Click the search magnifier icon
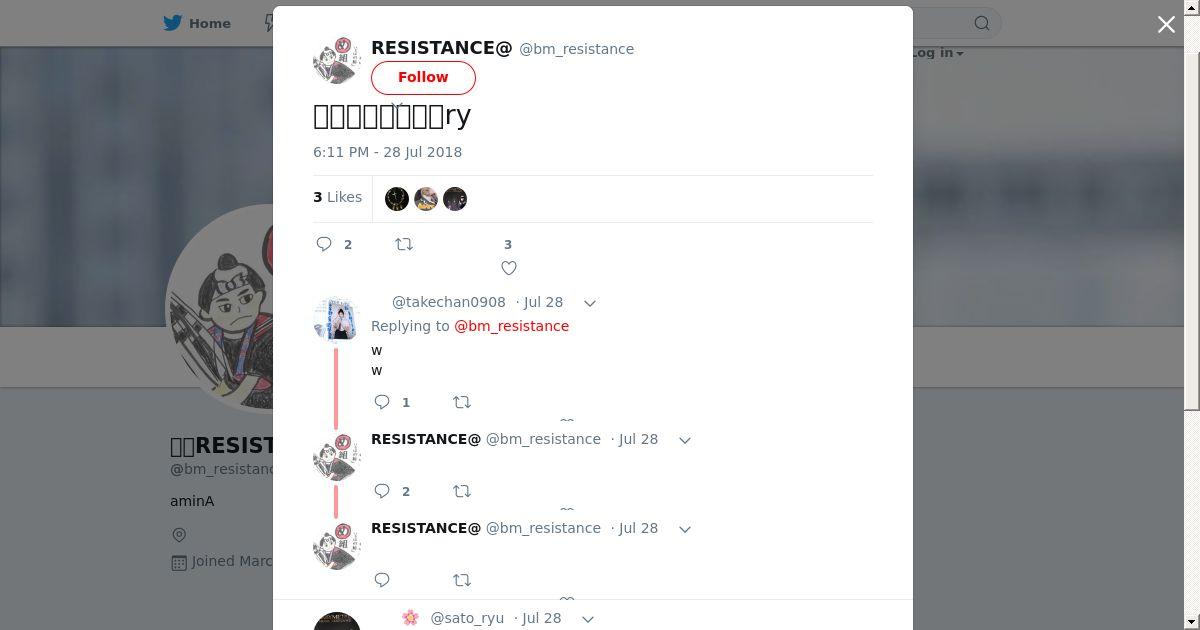This screenshot has height=630, width=1200. (x=982, y=23)
